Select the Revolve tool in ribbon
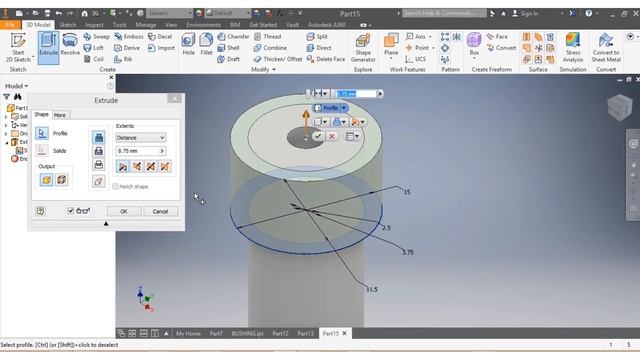Viewport: 640px width, 360px height. [x=70, y=45]
